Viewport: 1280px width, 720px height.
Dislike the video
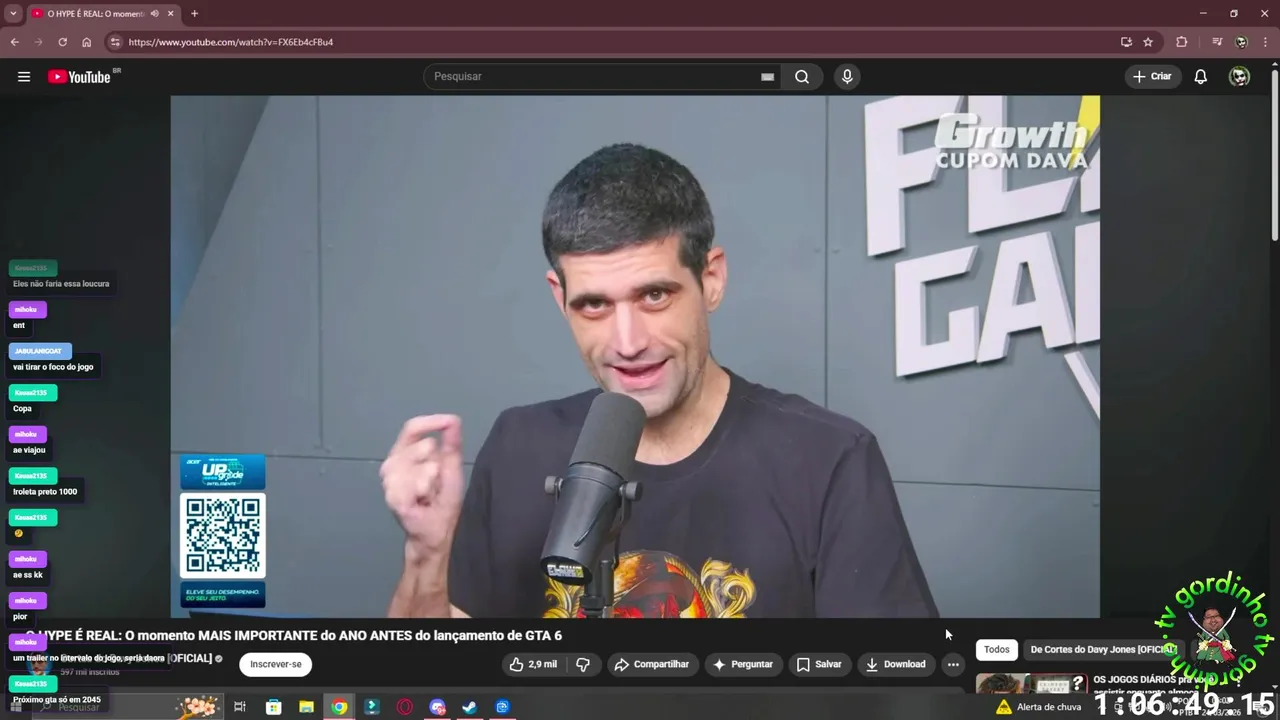583,664
